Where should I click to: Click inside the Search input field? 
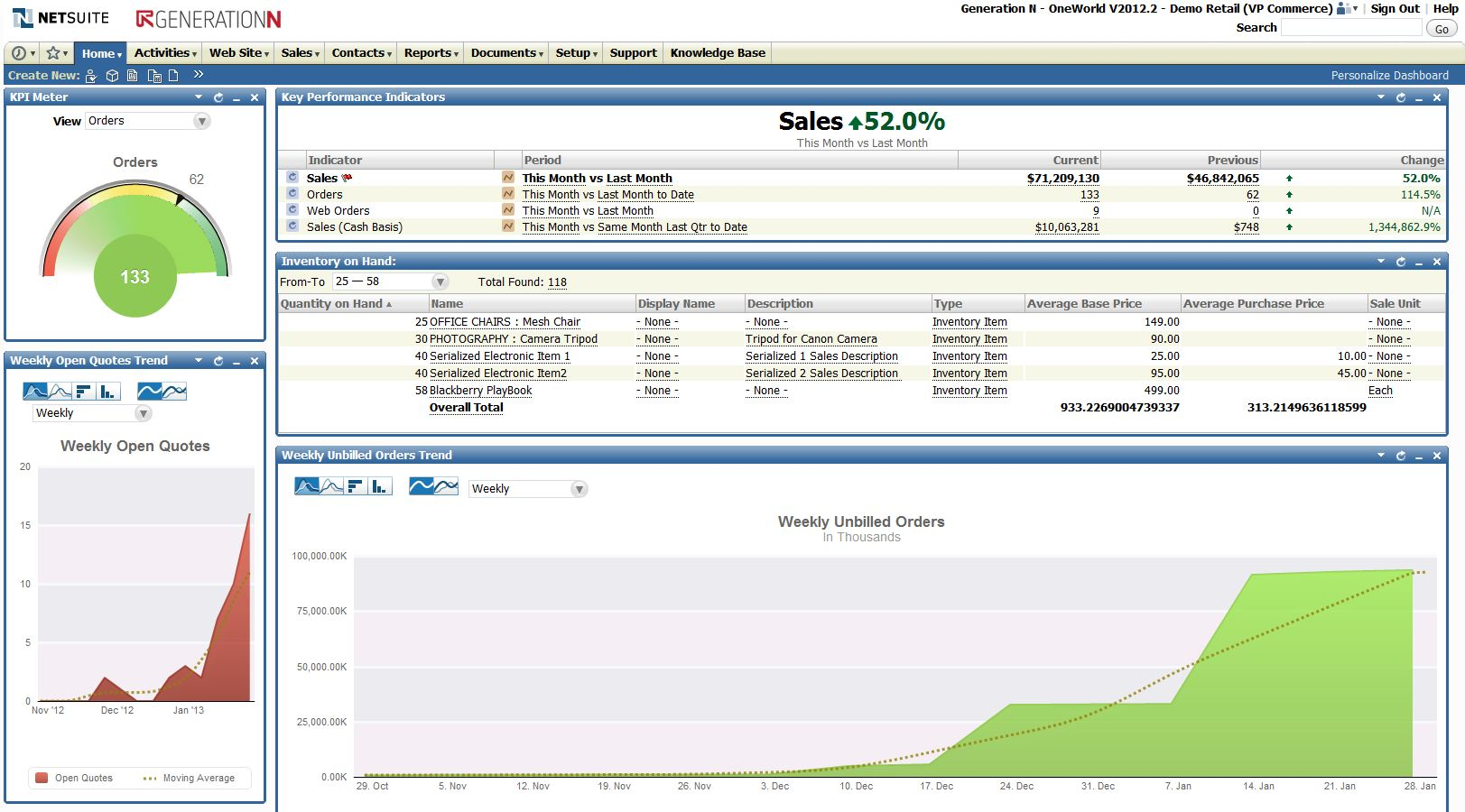coord(1349,27)
